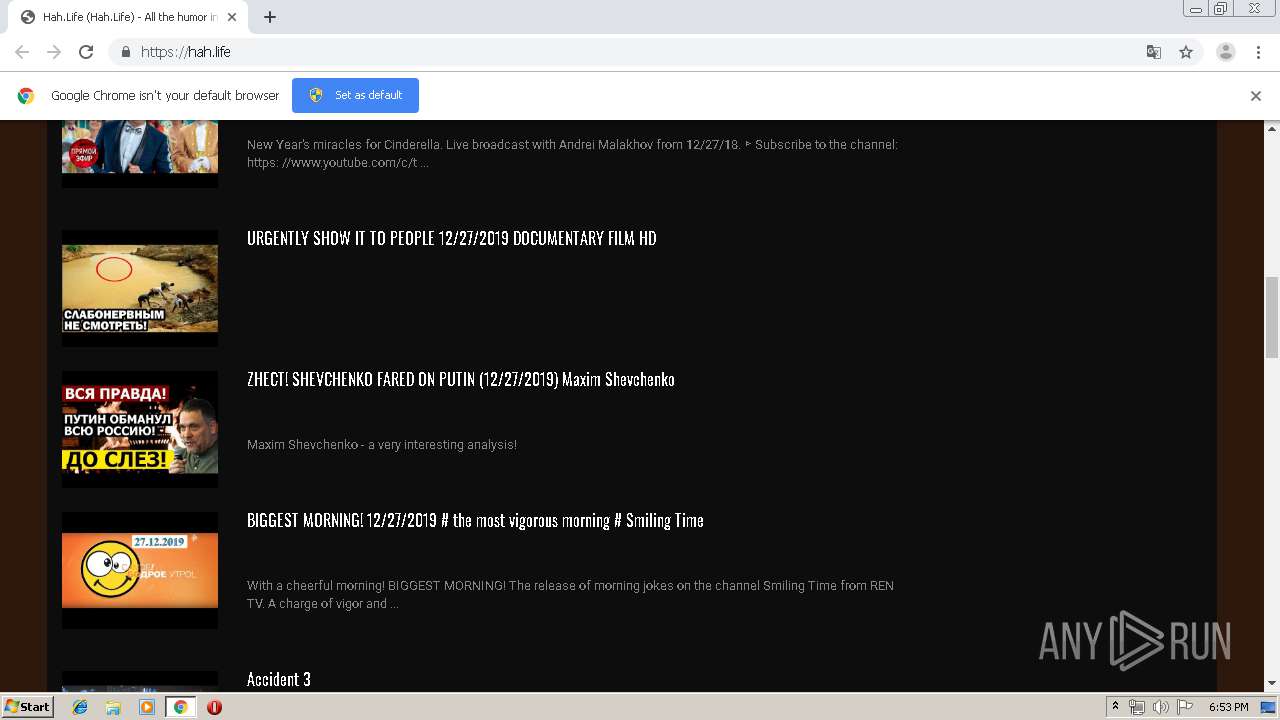Click the 'New Year's miracles for Cinderella' description
The image size is (1280, 720).
click(x=572, y=153)
